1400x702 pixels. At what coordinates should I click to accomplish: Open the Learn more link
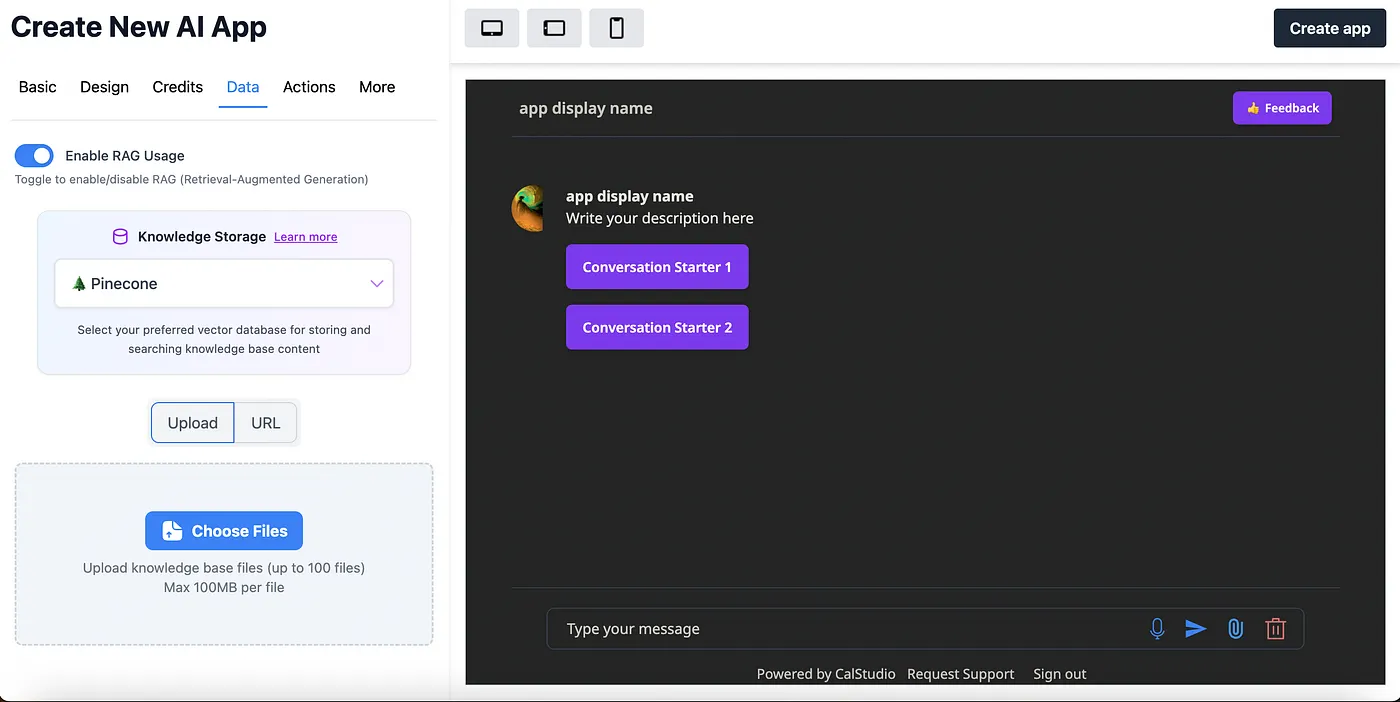pyautogui.click(x=305, y=236)
